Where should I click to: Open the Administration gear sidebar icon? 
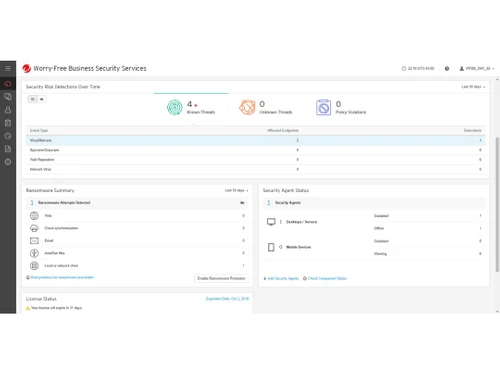[8, 162]
